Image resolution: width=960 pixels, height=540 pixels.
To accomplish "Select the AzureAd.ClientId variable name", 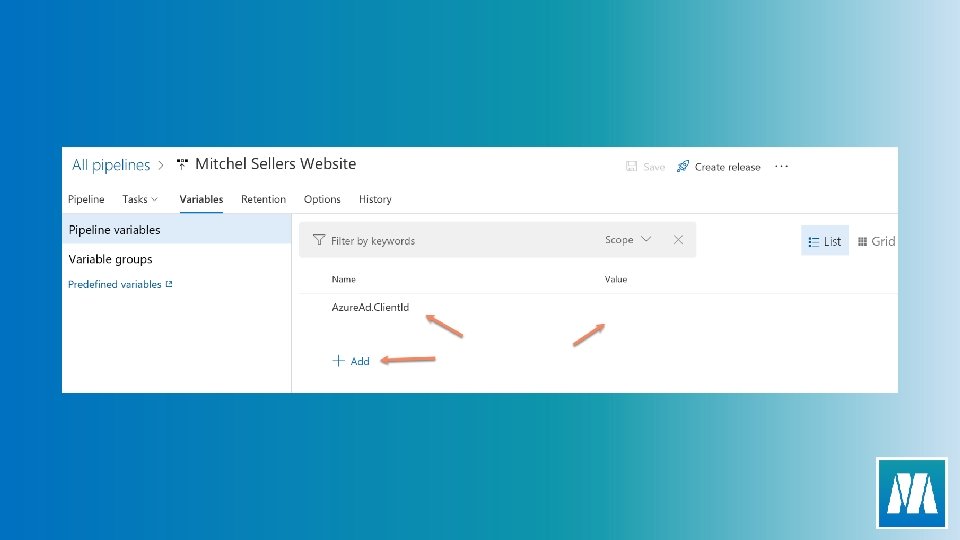I will pyautogui.click(x=370, y=307).
